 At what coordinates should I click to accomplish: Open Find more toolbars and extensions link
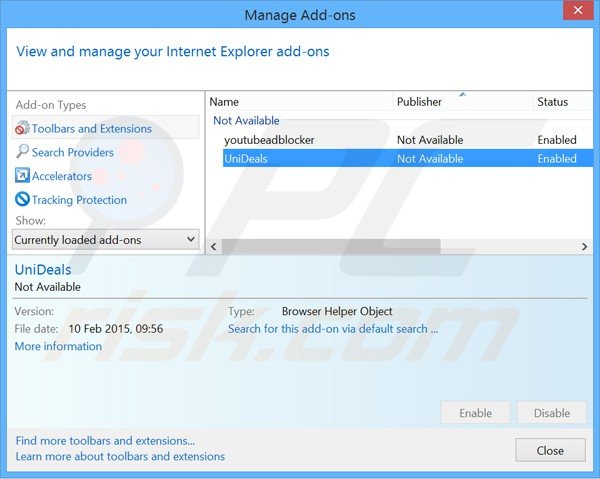[105, 441]
